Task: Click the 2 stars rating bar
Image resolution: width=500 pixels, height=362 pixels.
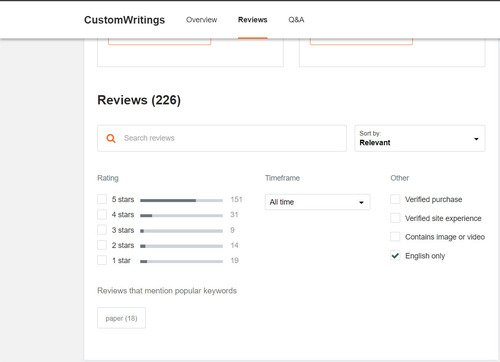Action: pos(181,246)
